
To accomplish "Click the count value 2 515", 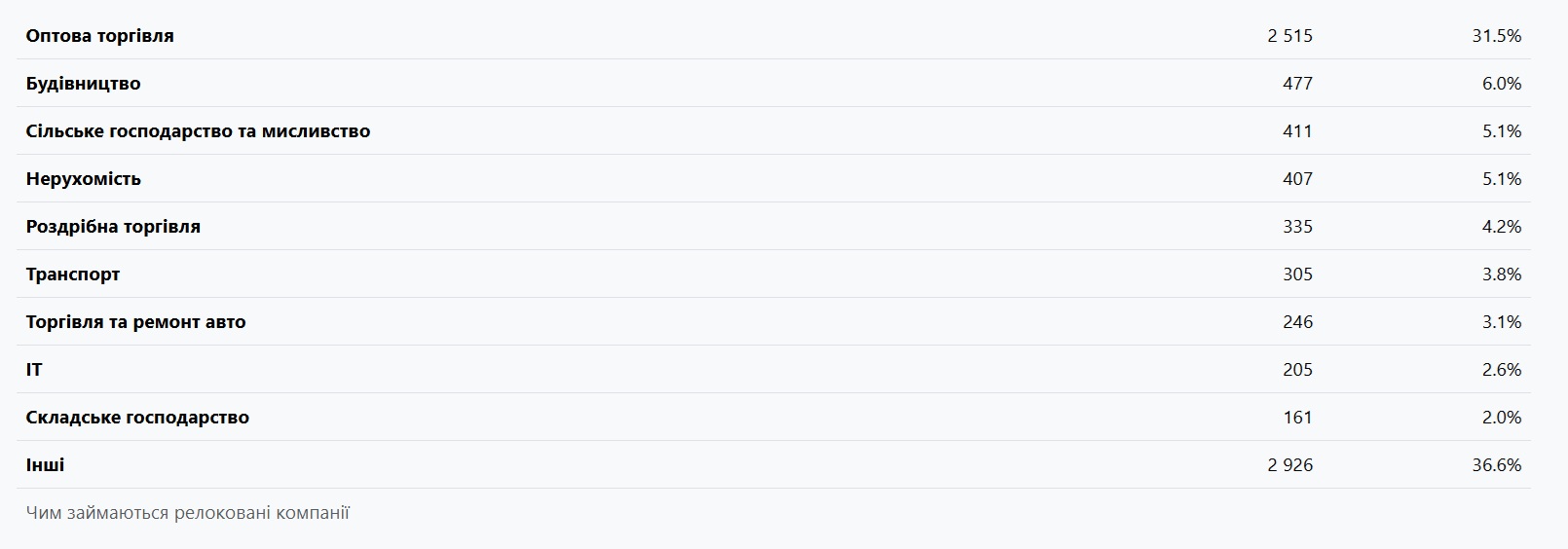I will [x=1289, y=36].
